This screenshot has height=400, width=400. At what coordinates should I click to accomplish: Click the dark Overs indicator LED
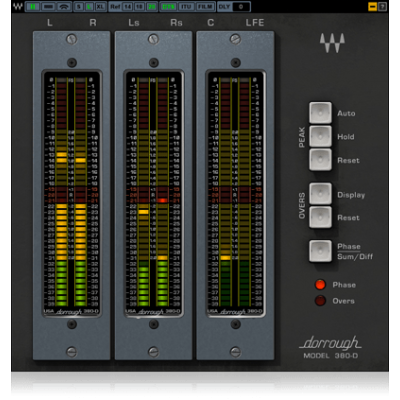320,301
